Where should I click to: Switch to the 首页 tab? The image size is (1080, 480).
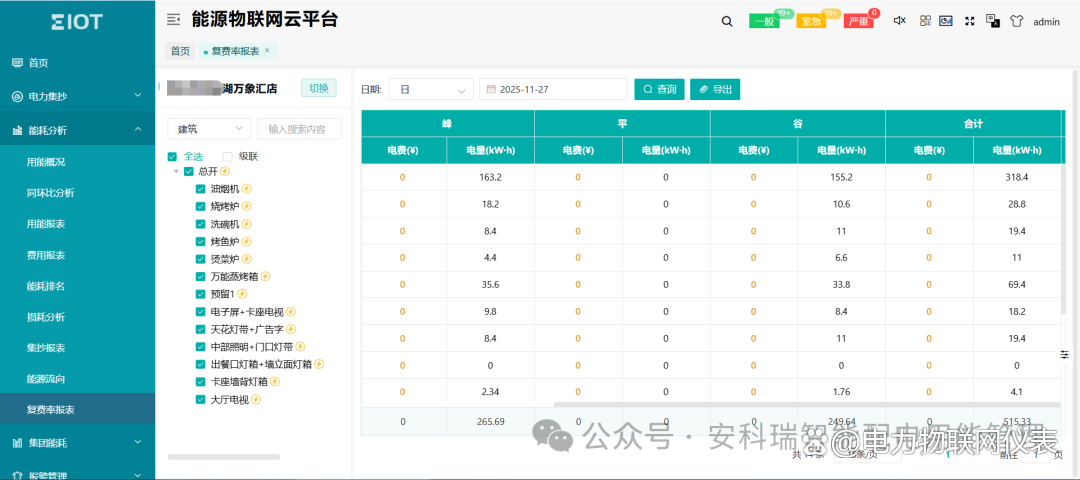pos(180,51)
